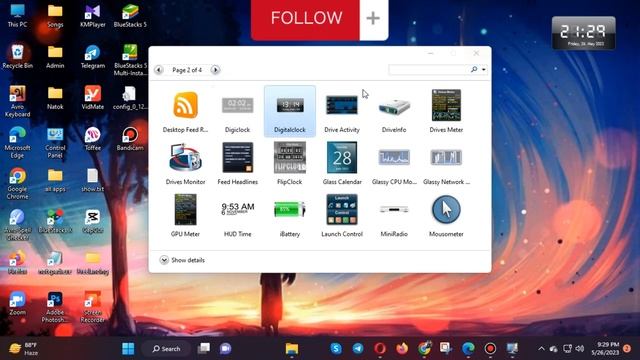Screen dimensions: 640x360
Task: Click the gadget search magnifier icon
Action: pos(474,69)
